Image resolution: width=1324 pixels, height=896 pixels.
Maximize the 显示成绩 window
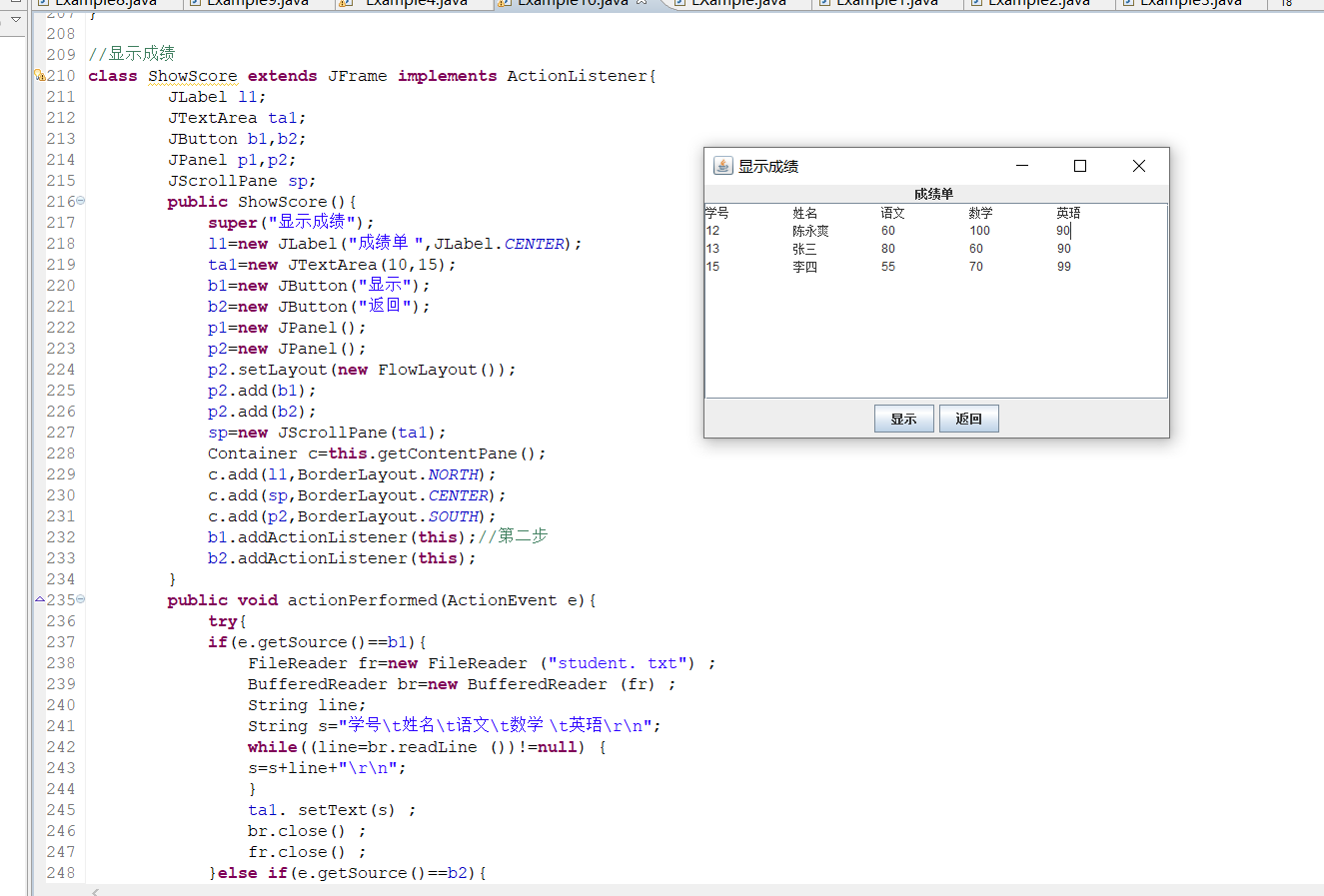tap(1080, 166)
